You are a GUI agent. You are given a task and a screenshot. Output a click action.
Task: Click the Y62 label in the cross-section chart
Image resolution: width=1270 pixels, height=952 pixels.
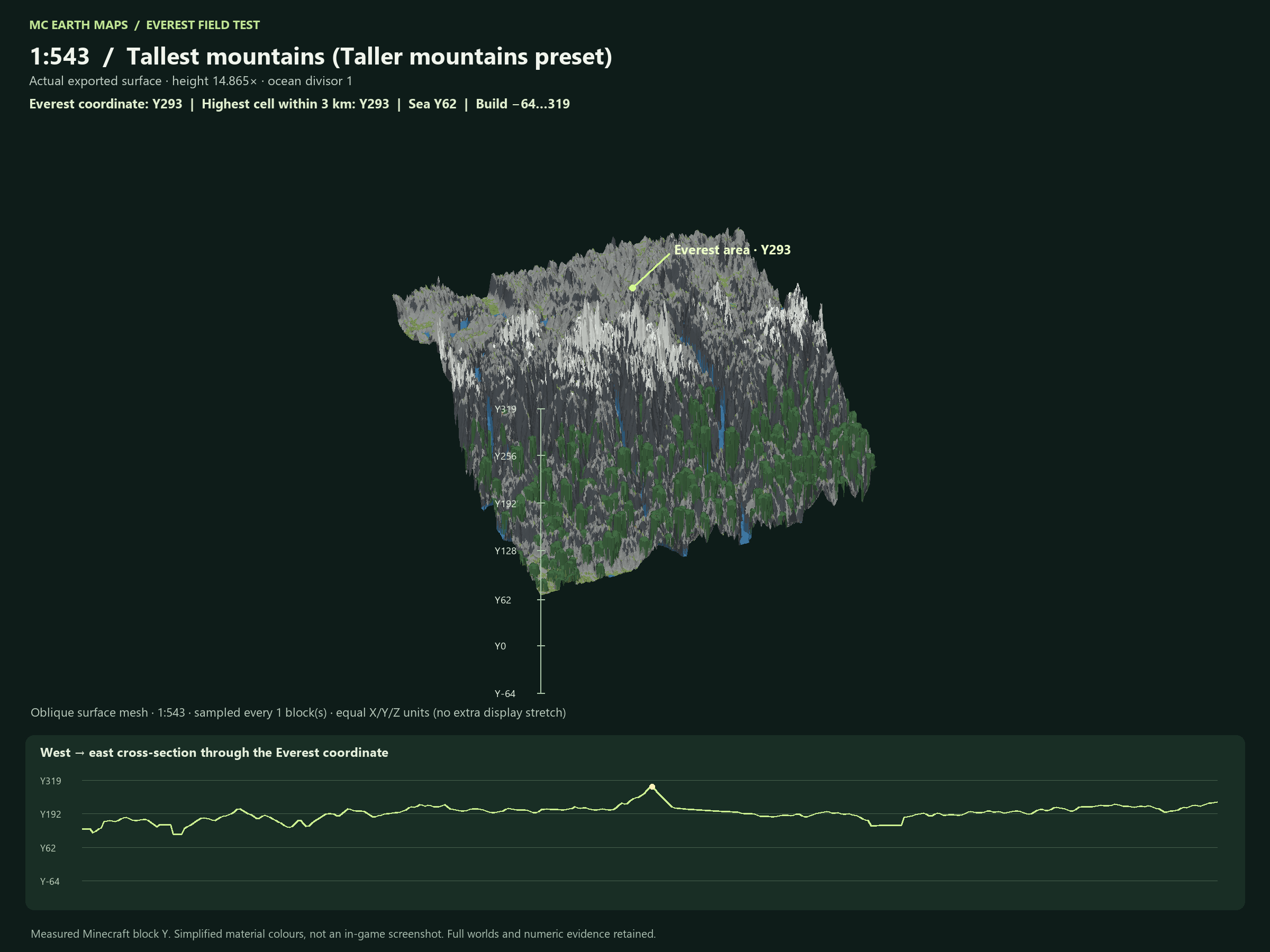(x=48, y=848)
